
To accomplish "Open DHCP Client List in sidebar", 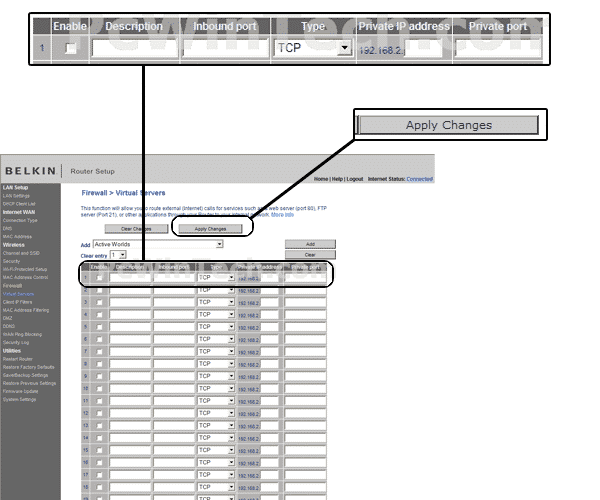I will (x=19, y=204).
